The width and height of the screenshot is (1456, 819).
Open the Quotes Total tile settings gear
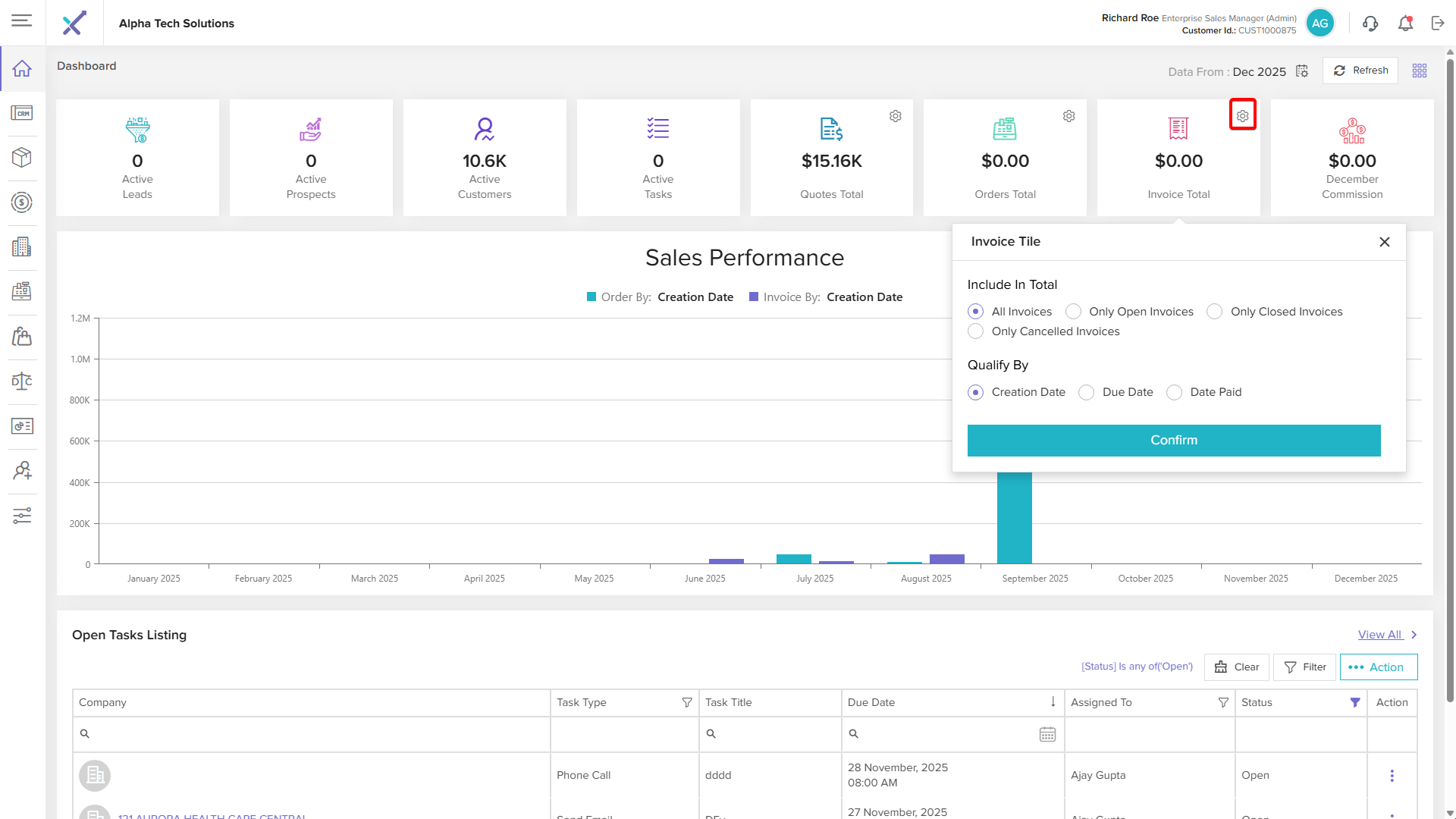(896, 116)
